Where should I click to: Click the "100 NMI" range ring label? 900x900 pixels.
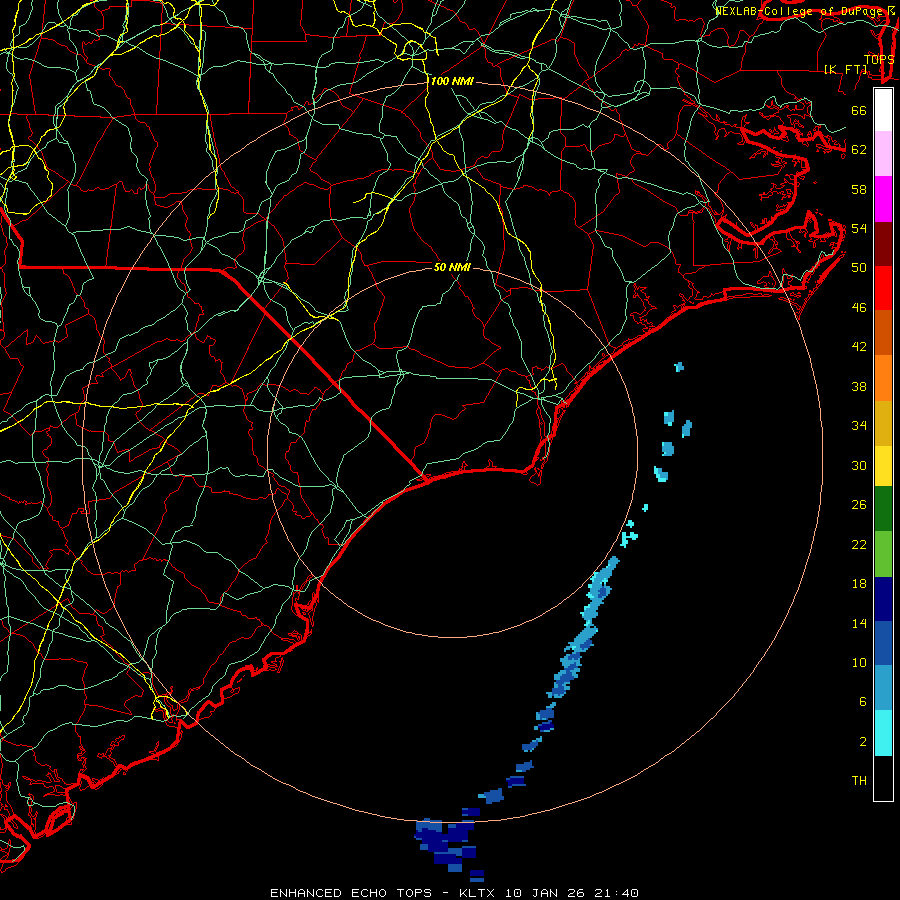(452, 82)
